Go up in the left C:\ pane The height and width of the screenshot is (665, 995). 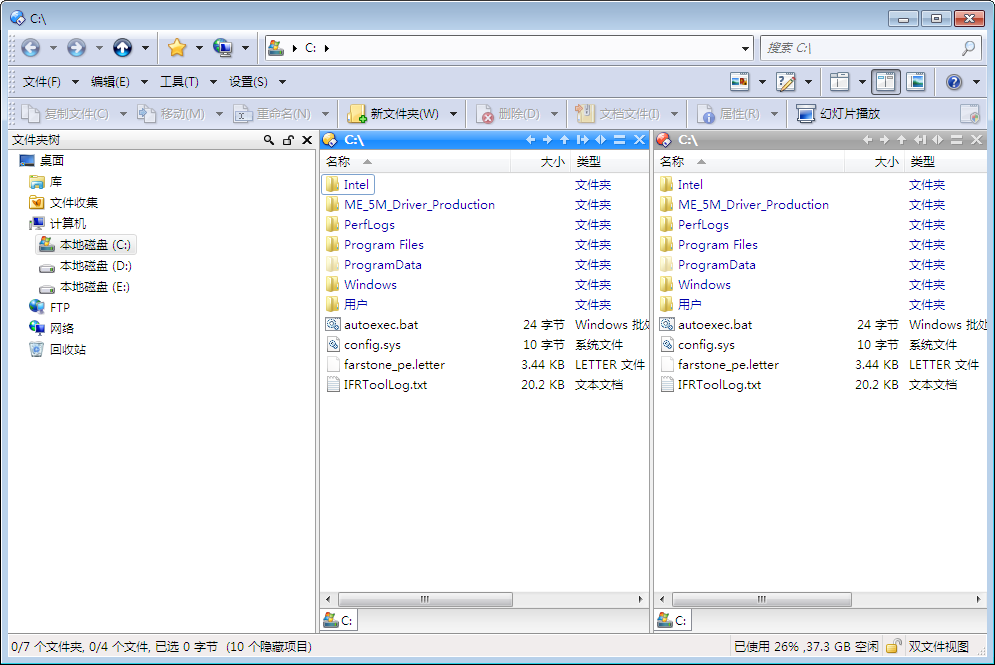tap(564, 140)
